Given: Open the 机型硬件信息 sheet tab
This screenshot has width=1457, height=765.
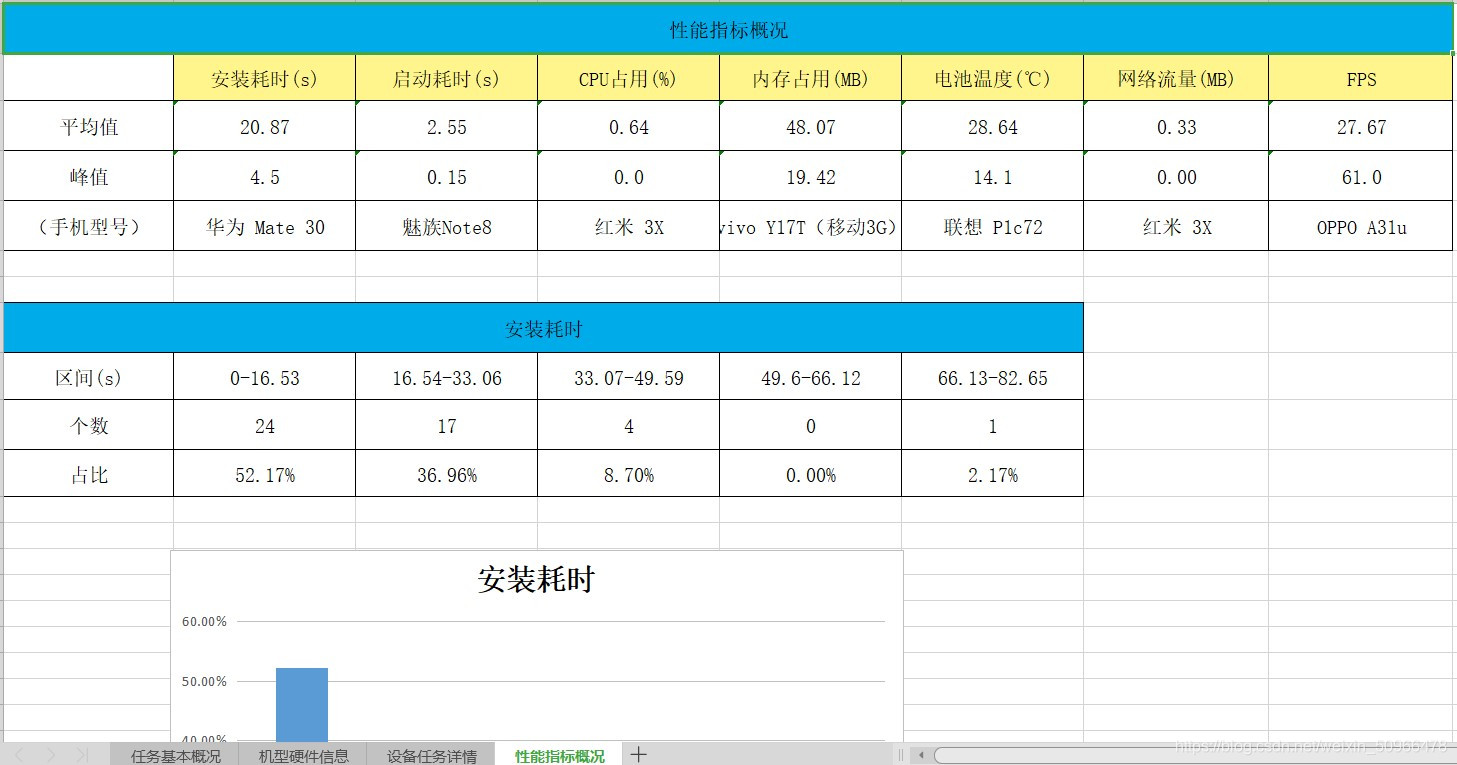Looking at the screenshot, I should 302,755.
